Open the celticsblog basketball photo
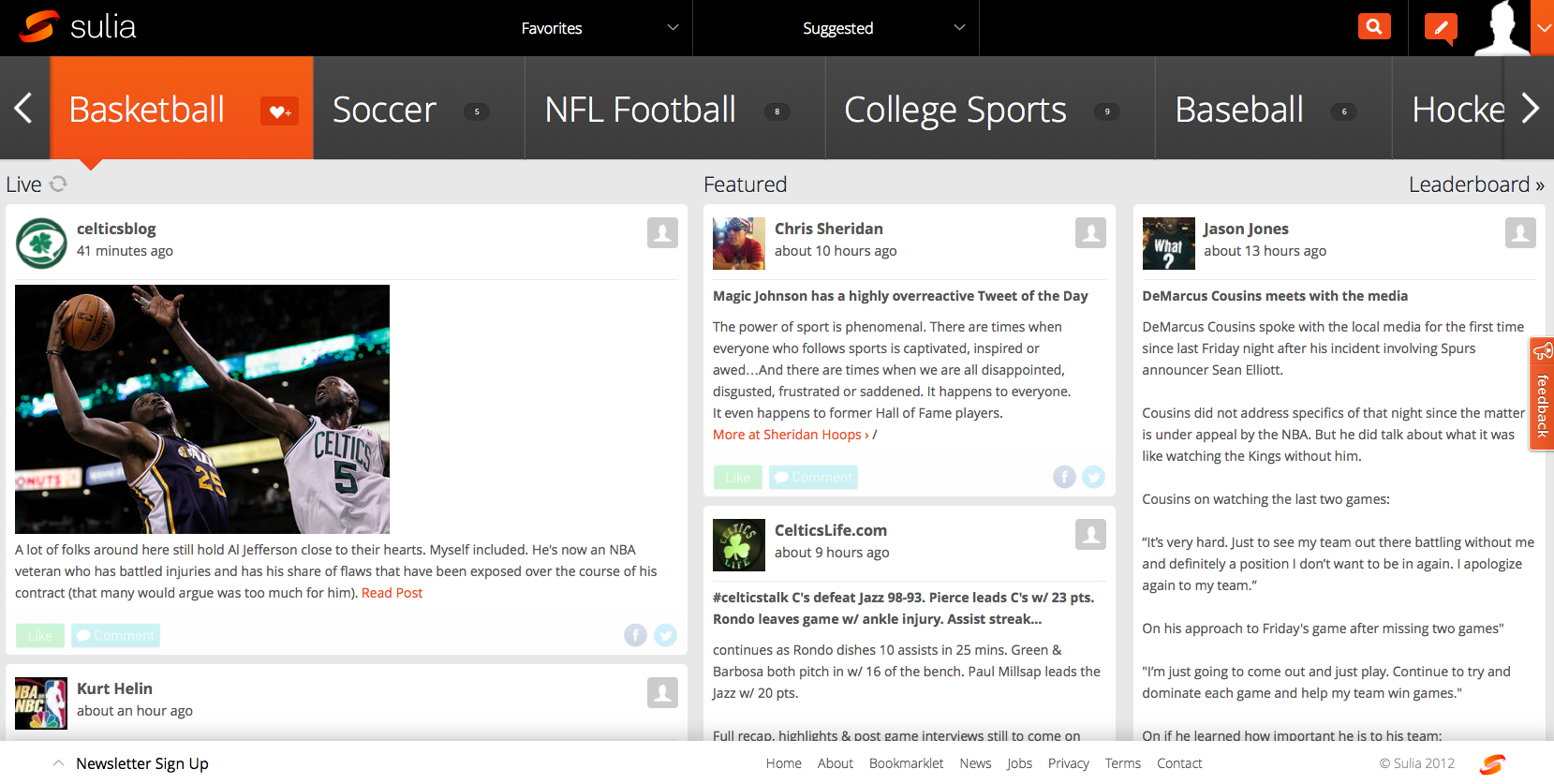 (x=202, y=409)
